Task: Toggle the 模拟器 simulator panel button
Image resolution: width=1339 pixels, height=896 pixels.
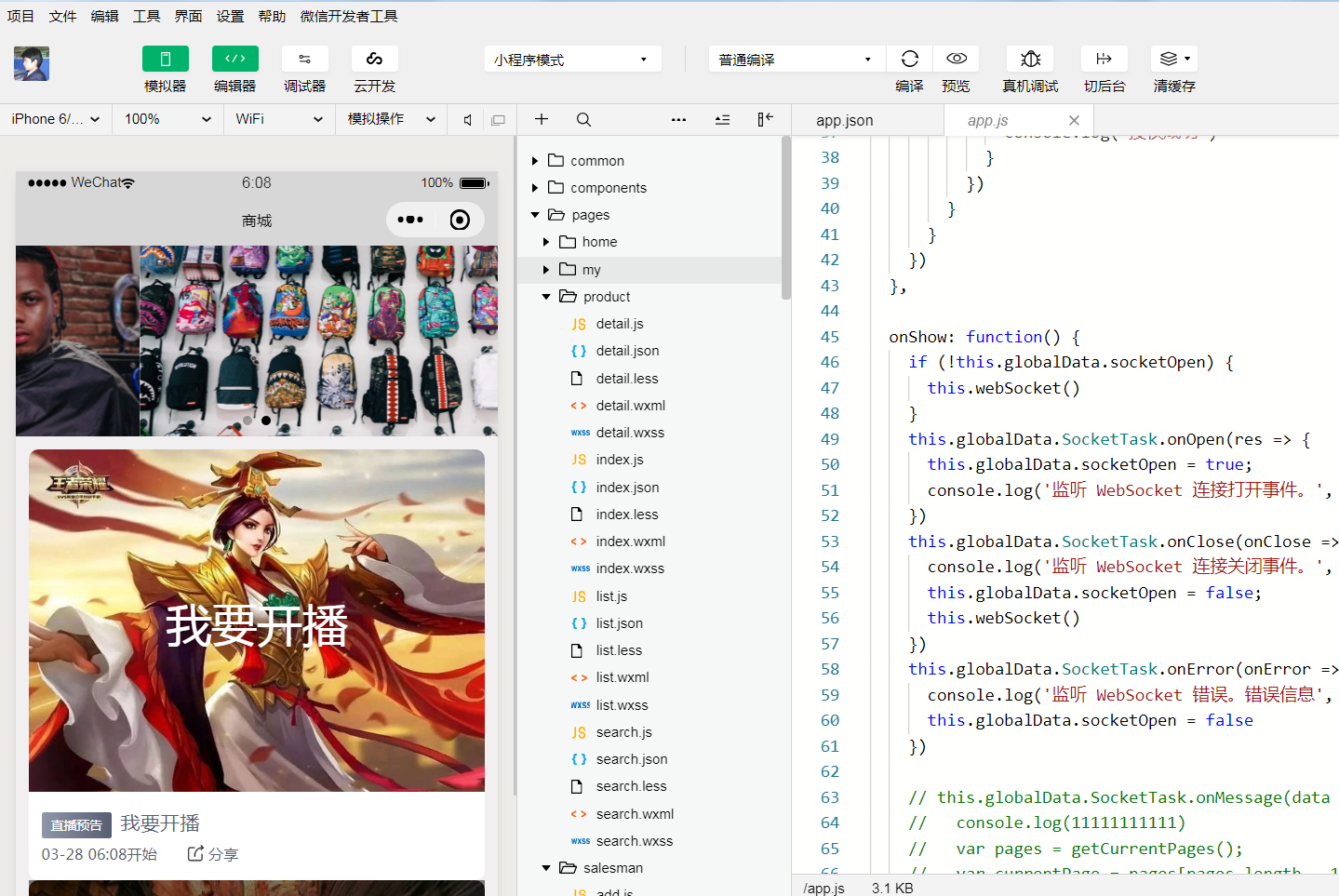Action: point(165,60)
